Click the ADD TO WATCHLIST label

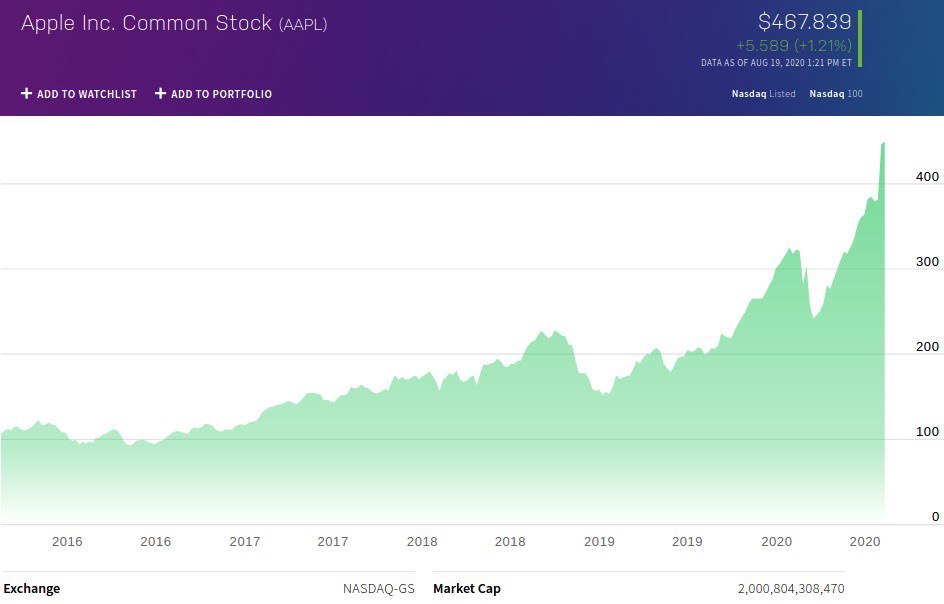coord(87,94)
